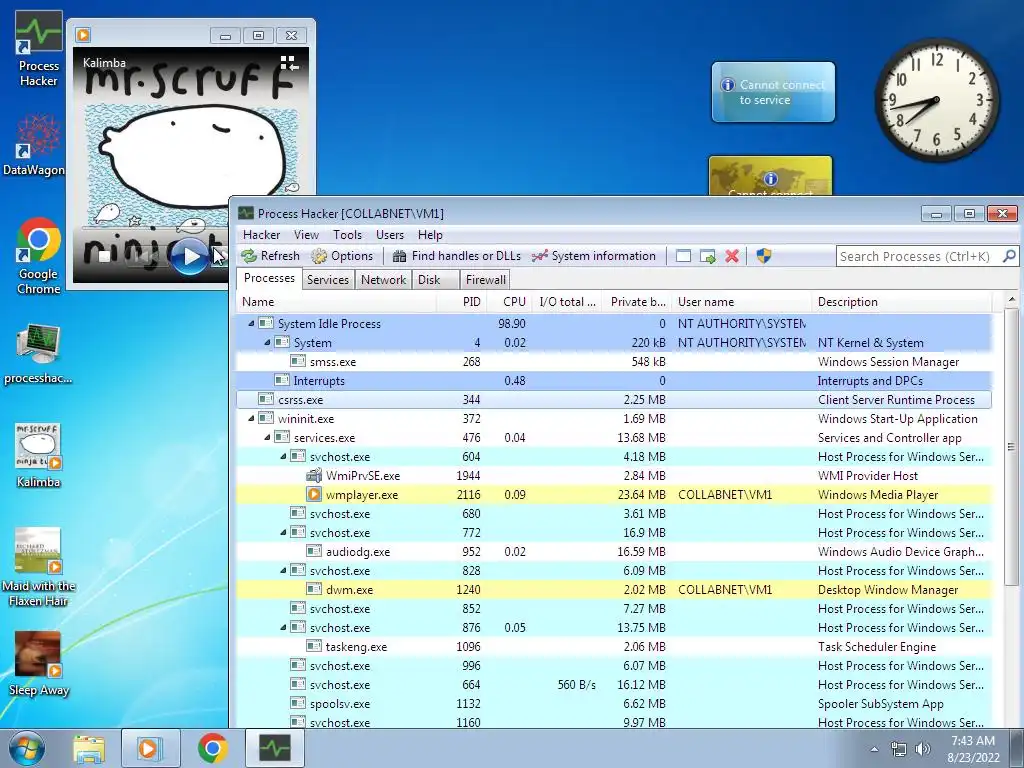Click the process list vertical scrollbar
This screenshot has width=1024, height=768.
[x=1011, y=447]
